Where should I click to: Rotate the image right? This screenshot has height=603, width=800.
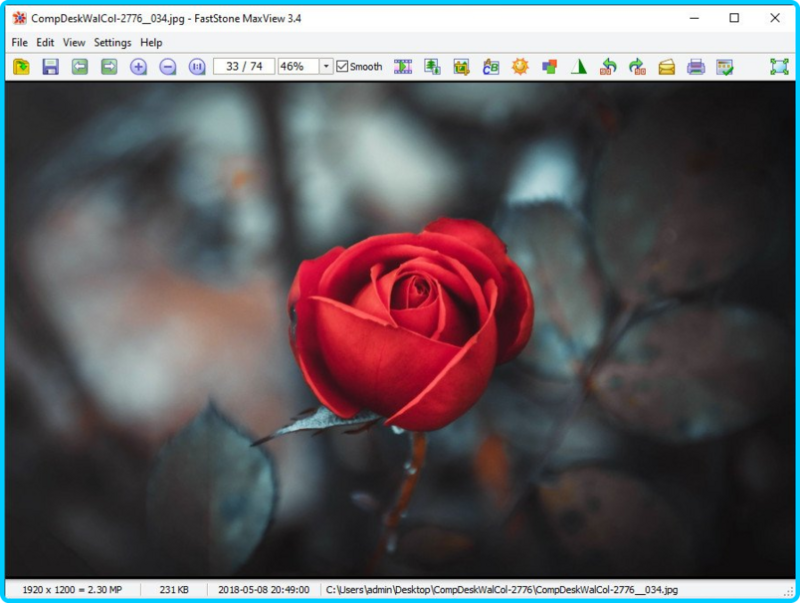point(637,67)
